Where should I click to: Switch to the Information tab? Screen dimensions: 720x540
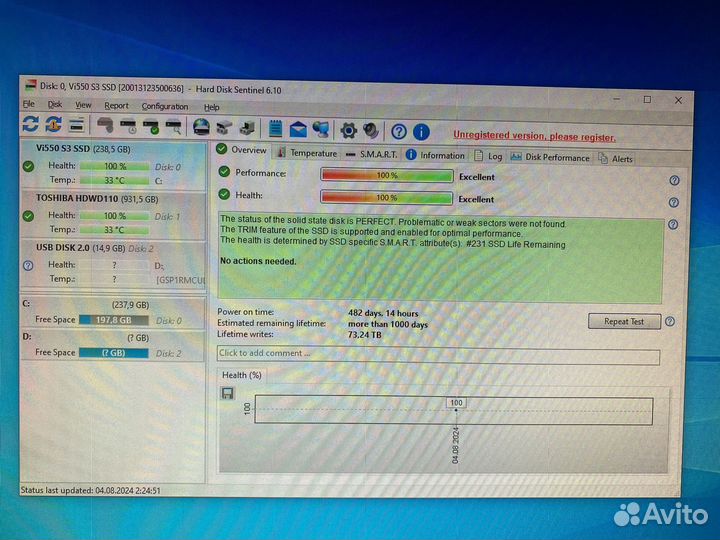pos(435,155)
